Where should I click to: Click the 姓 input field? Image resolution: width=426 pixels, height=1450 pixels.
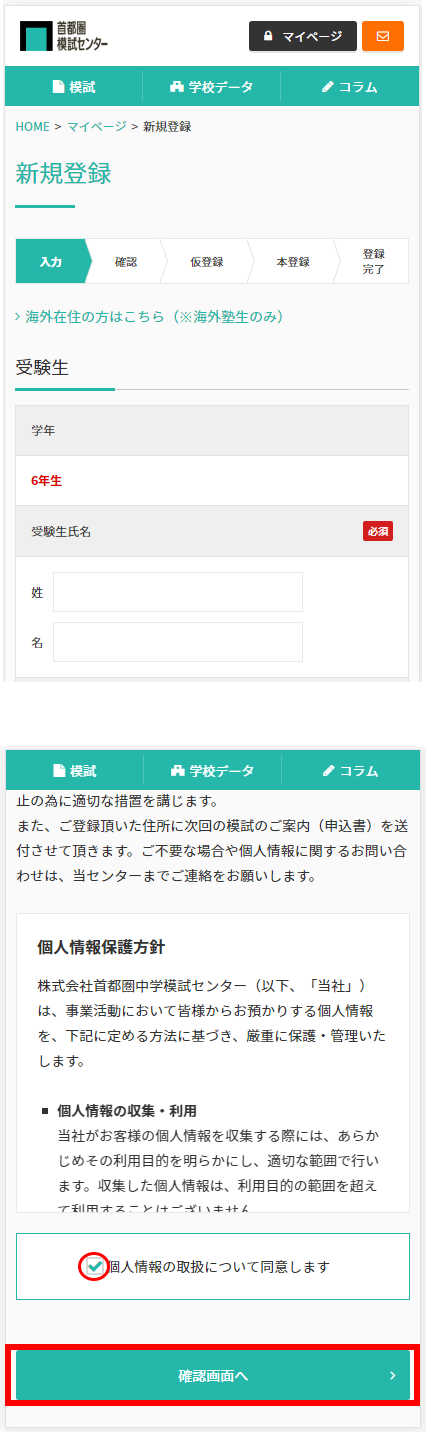[178, 592]
